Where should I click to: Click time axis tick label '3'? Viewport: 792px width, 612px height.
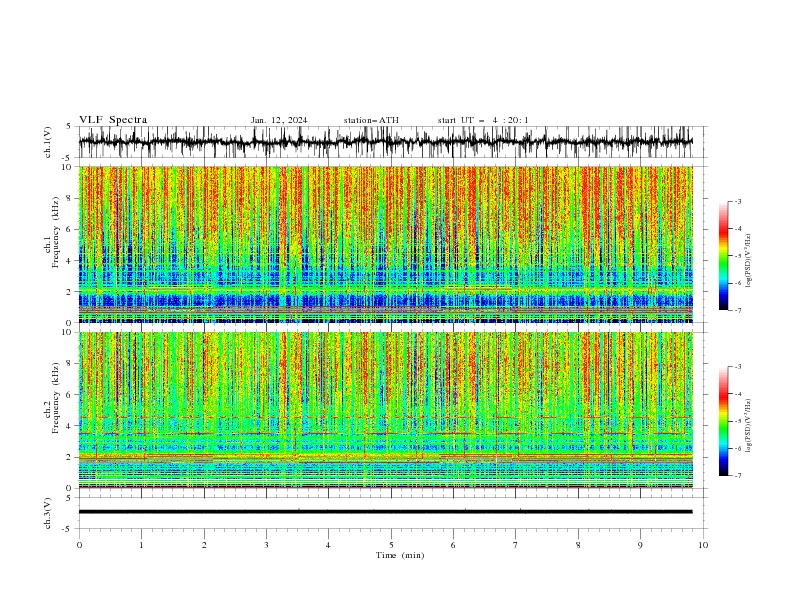[266, 545]
